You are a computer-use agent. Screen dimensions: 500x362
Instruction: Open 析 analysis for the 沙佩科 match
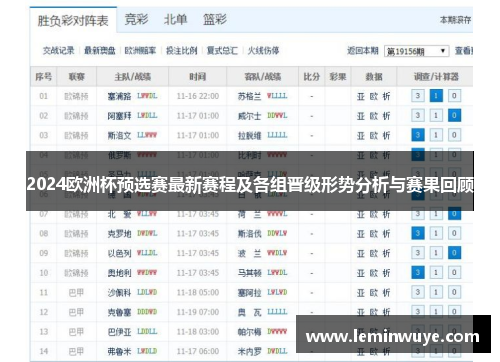point(386,293)
